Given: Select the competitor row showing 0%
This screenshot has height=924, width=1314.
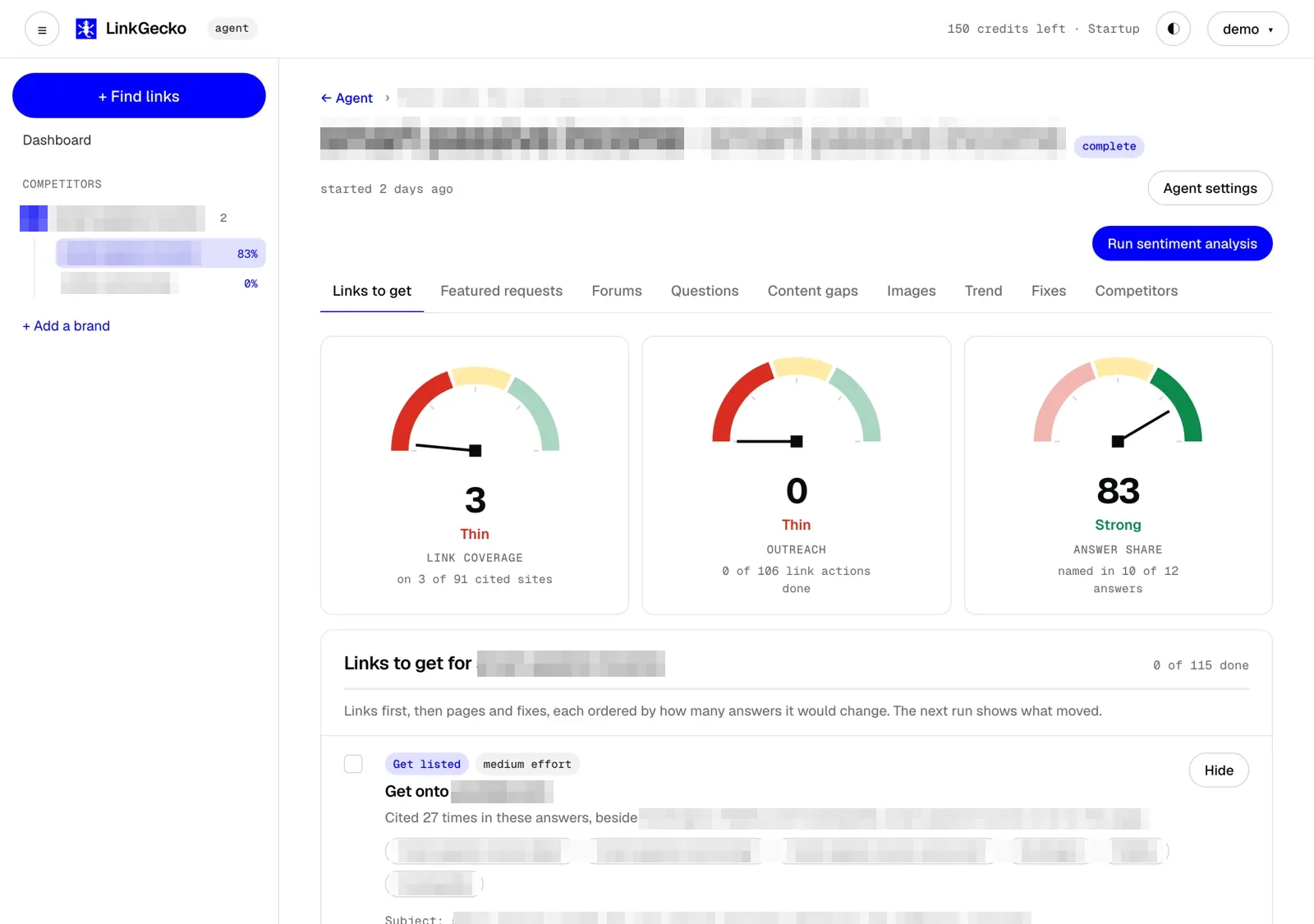Looking at the screenshot, I should (161, 283).
